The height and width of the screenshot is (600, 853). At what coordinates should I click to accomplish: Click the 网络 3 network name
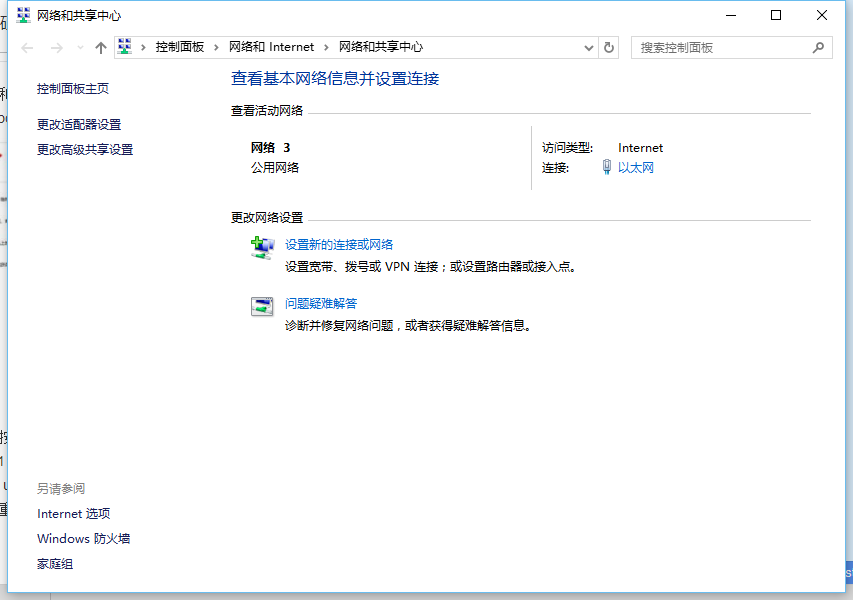(270, 147)
